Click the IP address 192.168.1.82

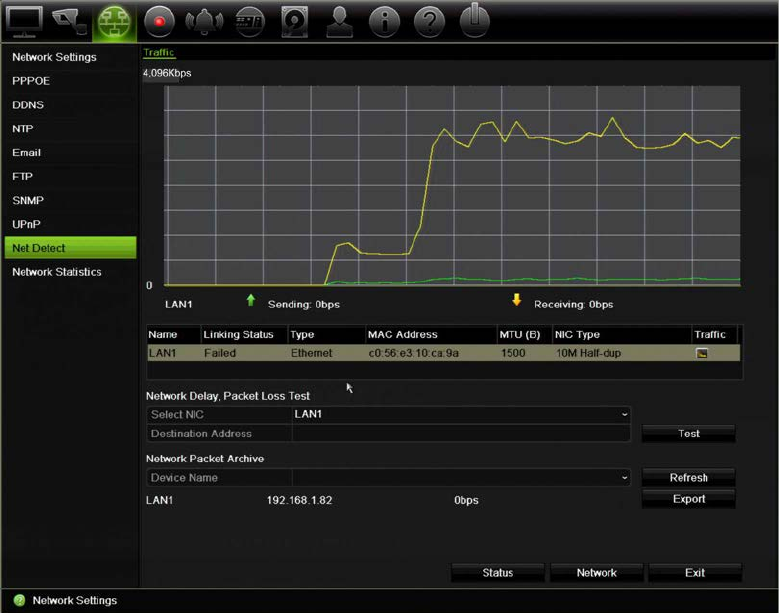[x=300, y=500]
